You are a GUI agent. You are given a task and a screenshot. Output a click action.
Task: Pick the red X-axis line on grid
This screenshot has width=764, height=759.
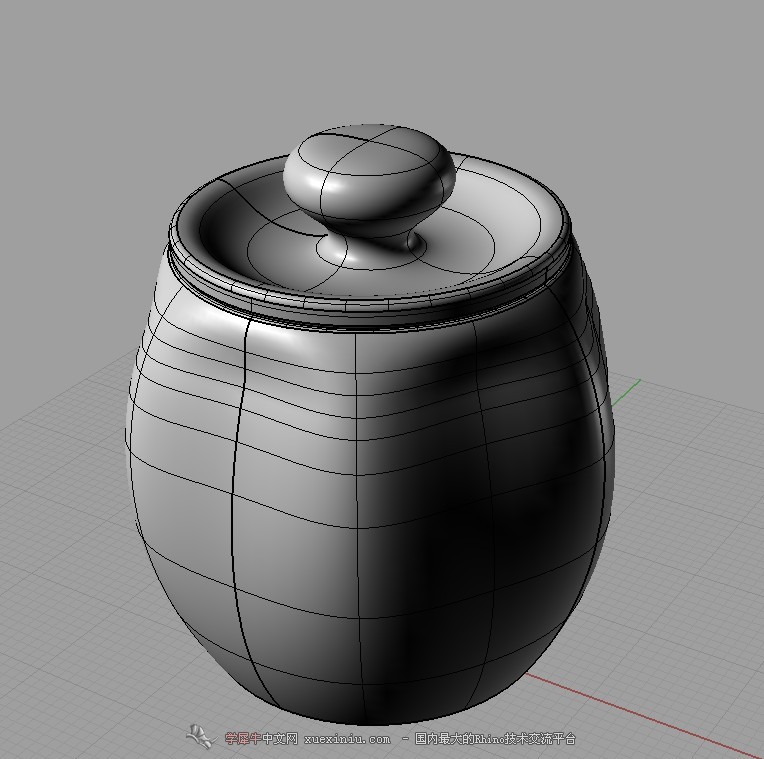[643, 715]
